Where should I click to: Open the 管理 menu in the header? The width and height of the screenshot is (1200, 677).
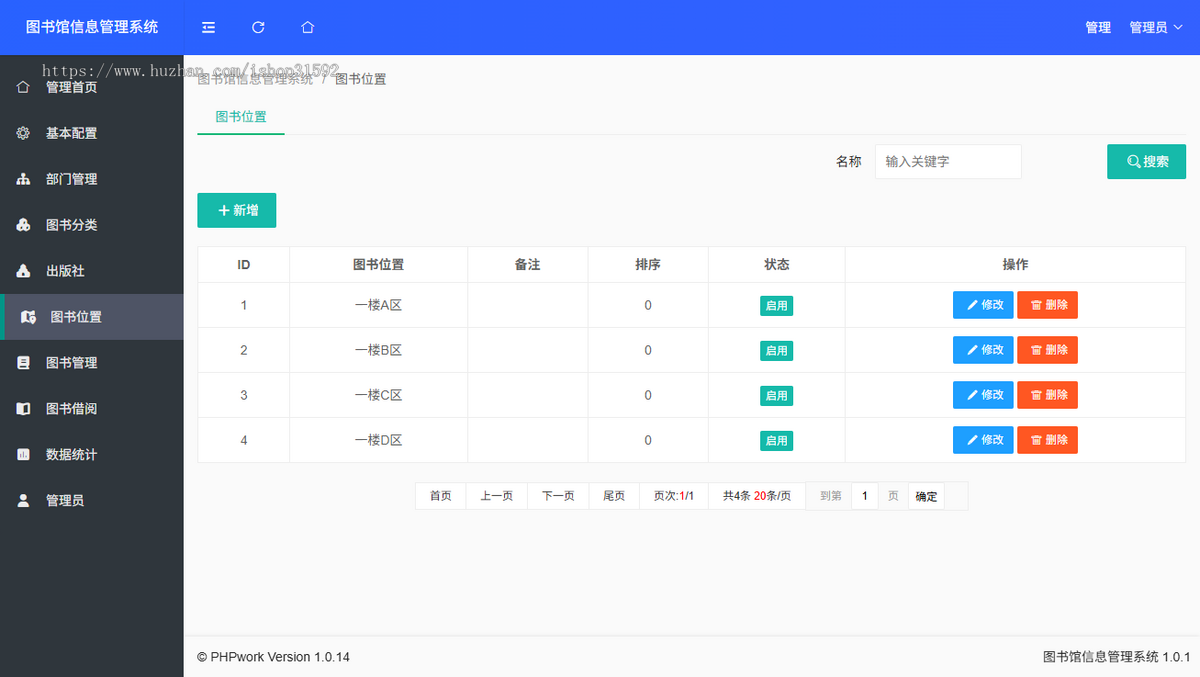1097,27
